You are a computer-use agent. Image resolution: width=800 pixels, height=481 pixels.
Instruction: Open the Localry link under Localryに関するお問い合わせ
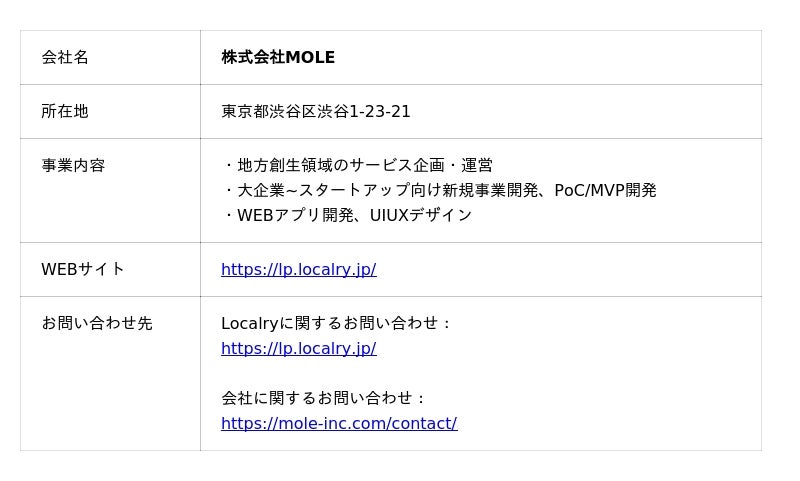click(298, 348)
